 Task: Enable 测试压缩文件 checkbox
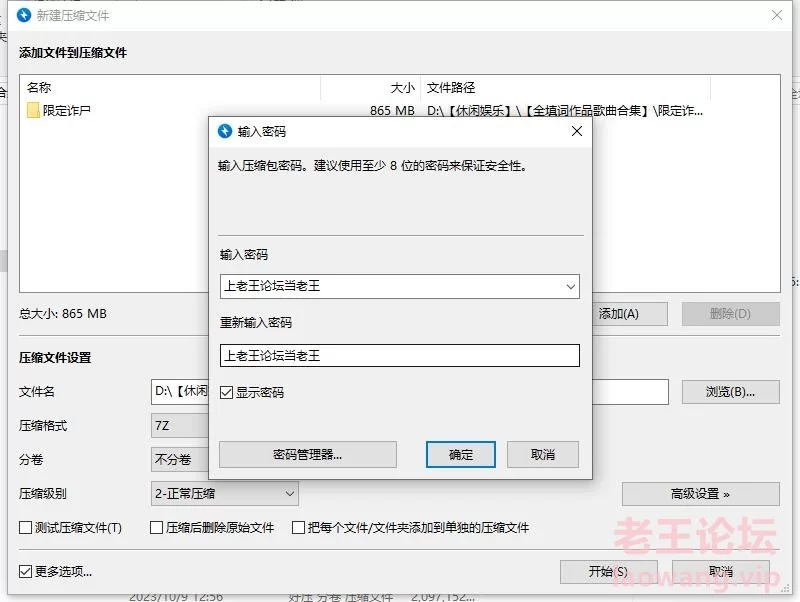pos(26,527)
